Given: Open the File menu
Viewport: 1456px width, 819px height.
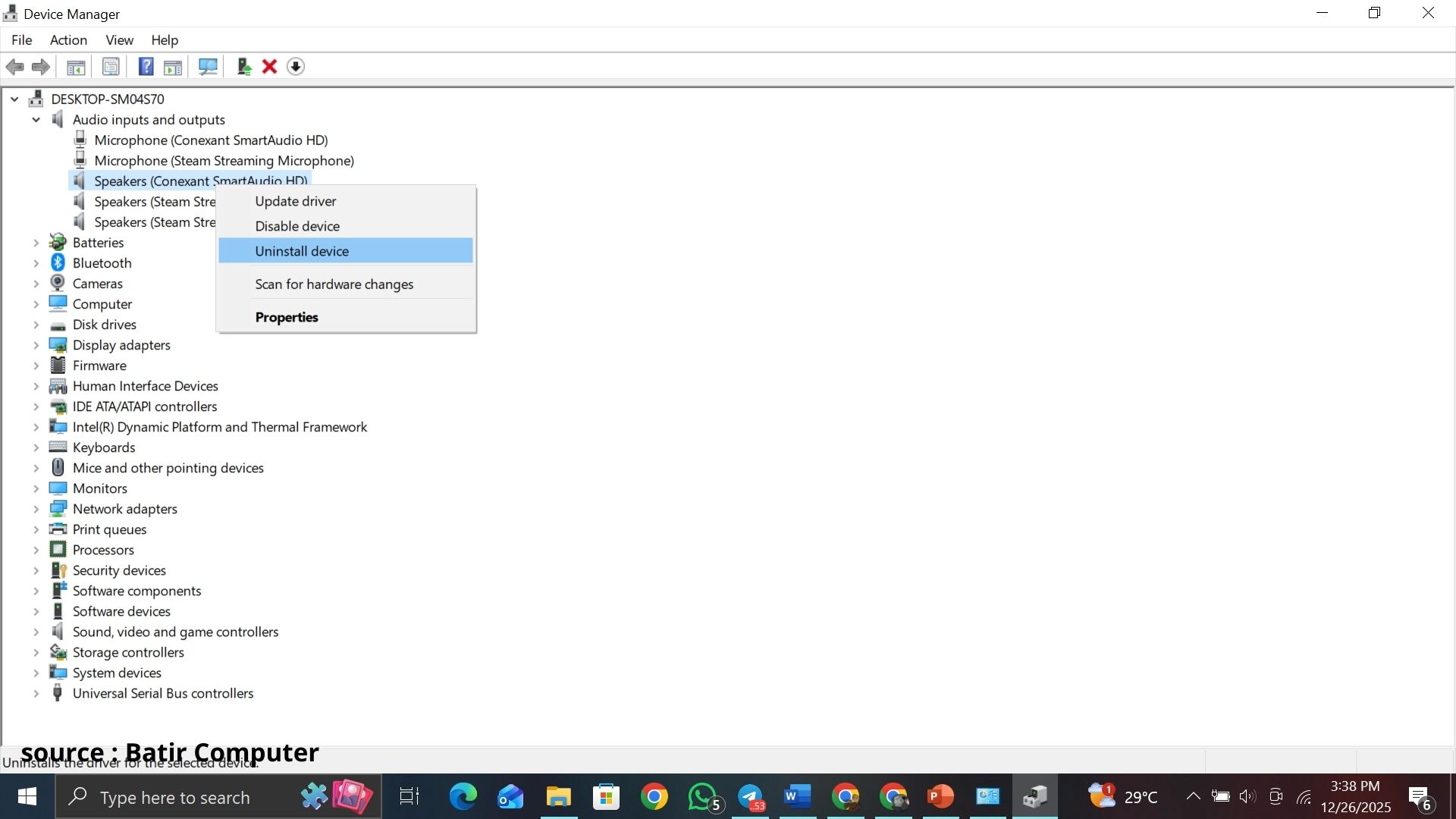Looking at the screenshot, I should click(x=21, y=39).
